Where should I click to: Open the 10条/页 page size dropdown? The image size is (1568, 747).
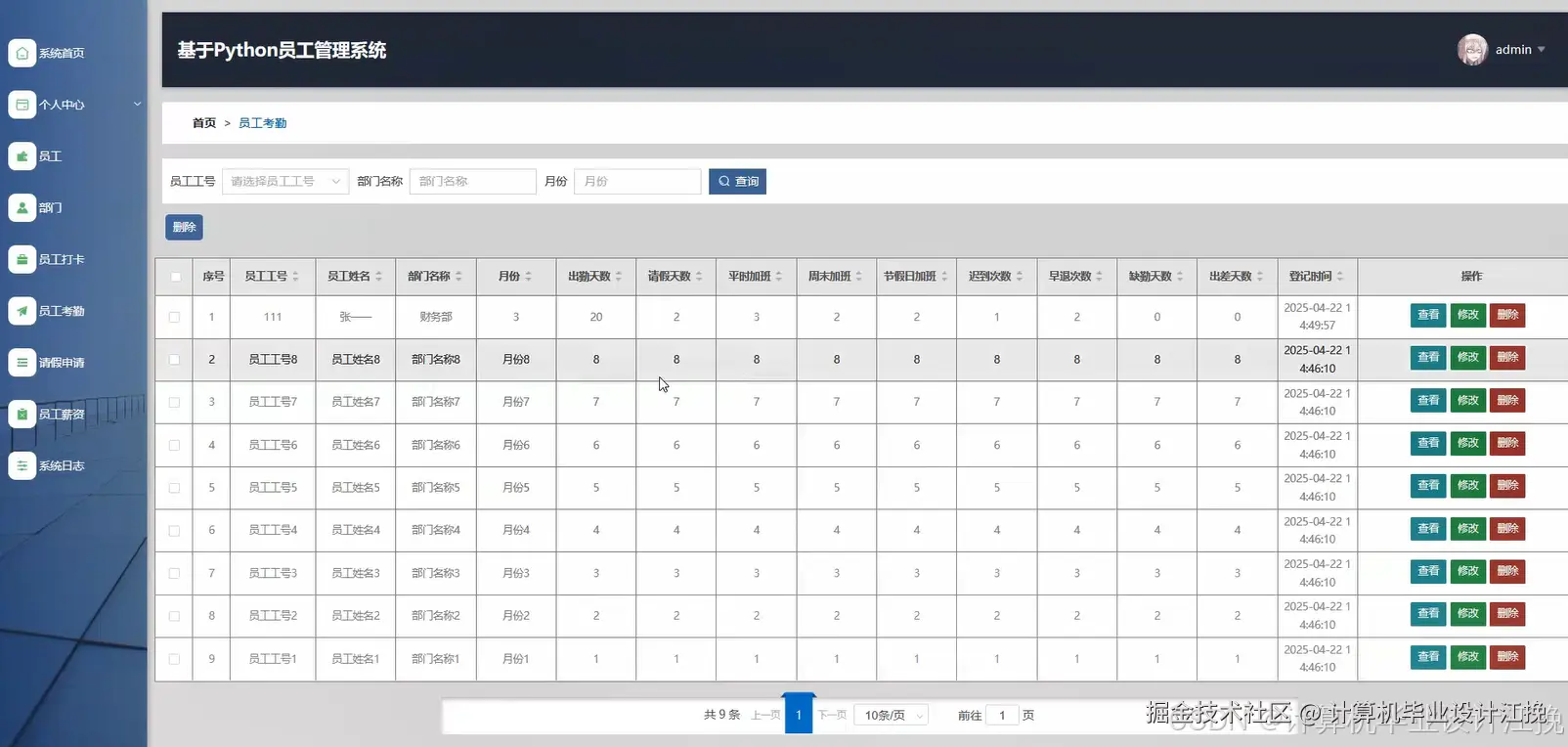pos(891,716)
